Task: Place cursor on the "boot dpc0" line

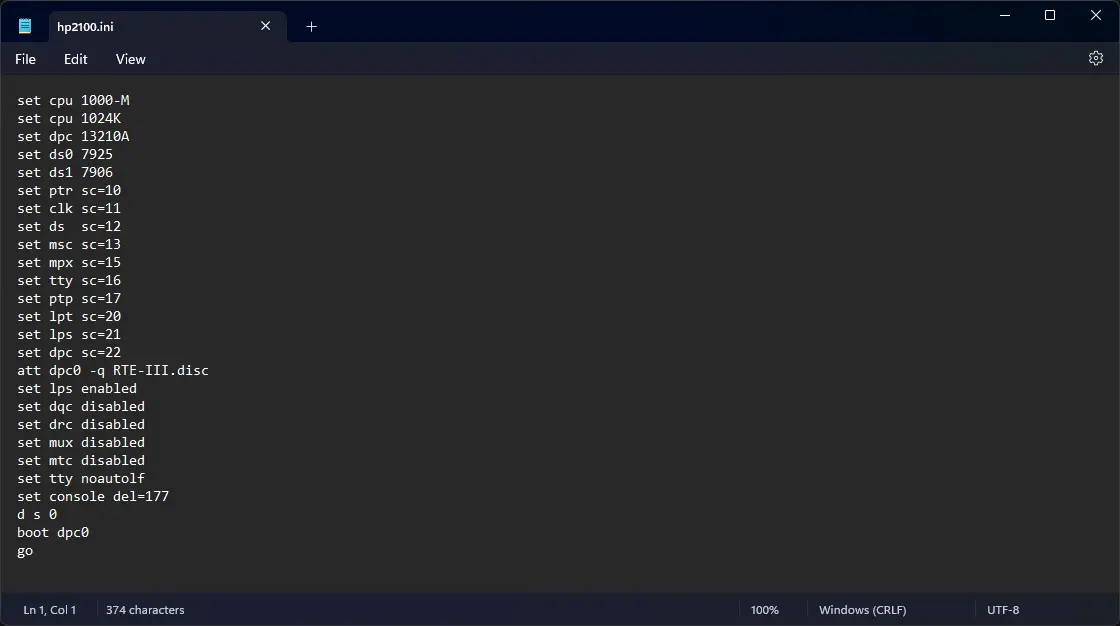Action: click(53, 533)
